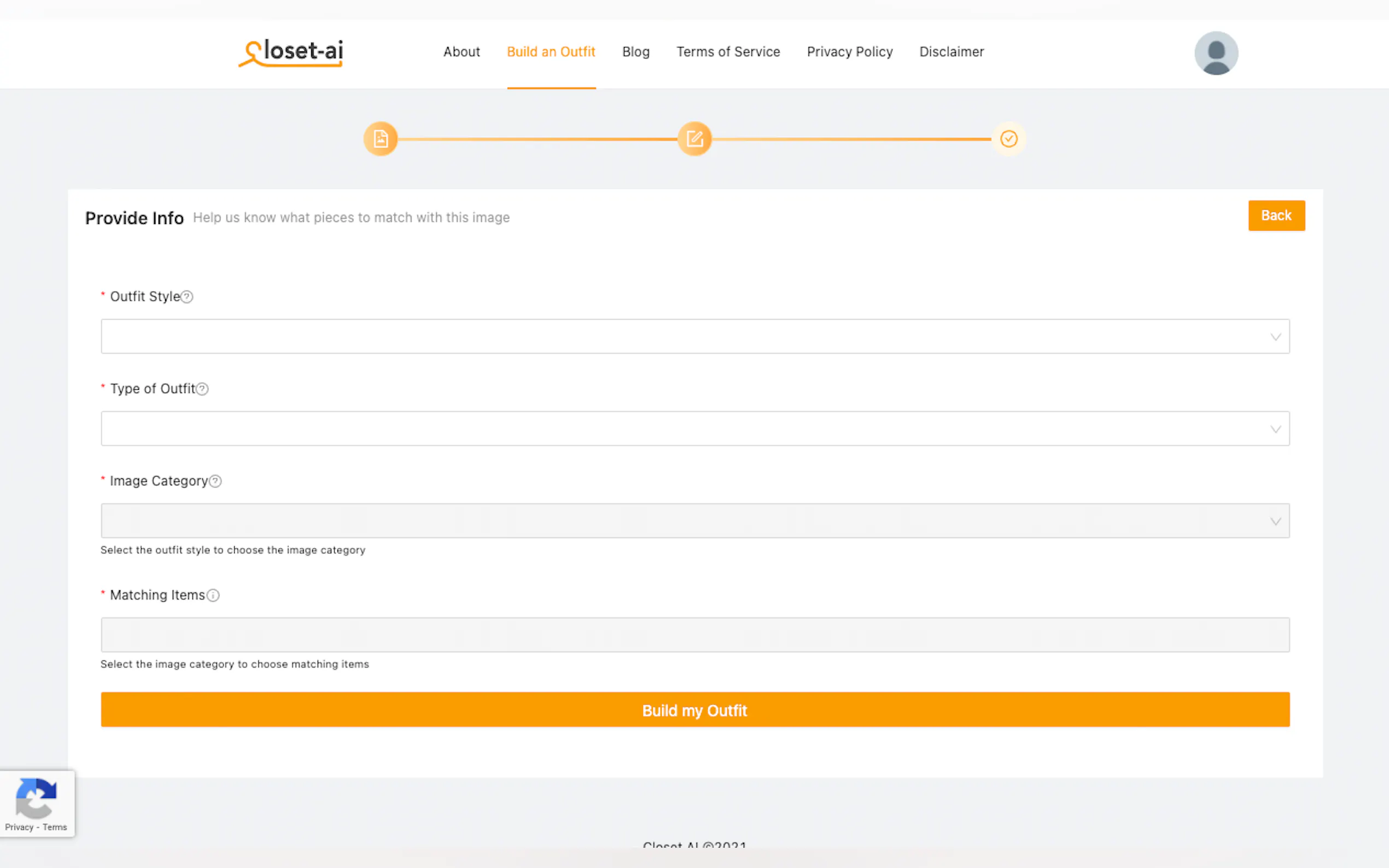Click Type of Outfit help icon
Image resolution: width=1389 pixels, height=868 pixels.
tap(202, 389)
